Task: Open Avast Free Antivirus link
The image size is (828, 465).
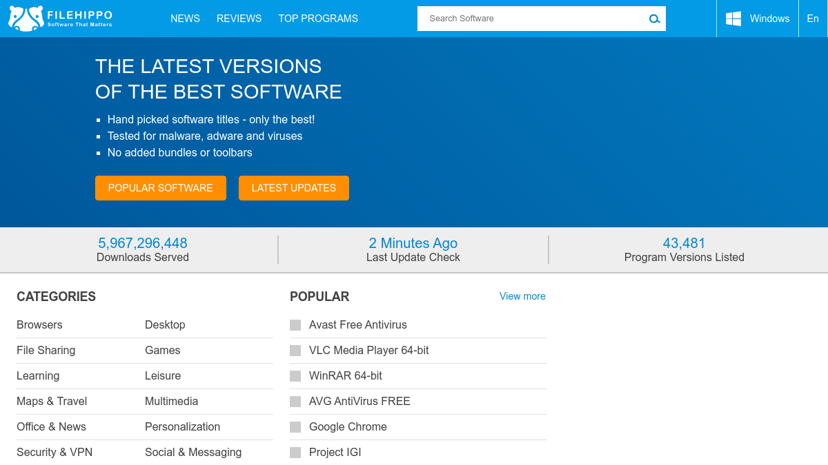Action: (358, 325)
